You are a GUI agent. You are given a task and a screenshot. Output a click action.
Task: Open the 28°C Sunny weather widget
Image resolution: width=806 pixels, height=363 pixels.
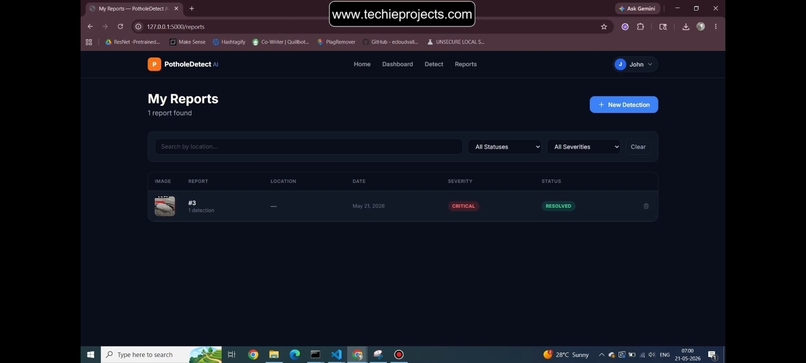[x=566, y=355]
